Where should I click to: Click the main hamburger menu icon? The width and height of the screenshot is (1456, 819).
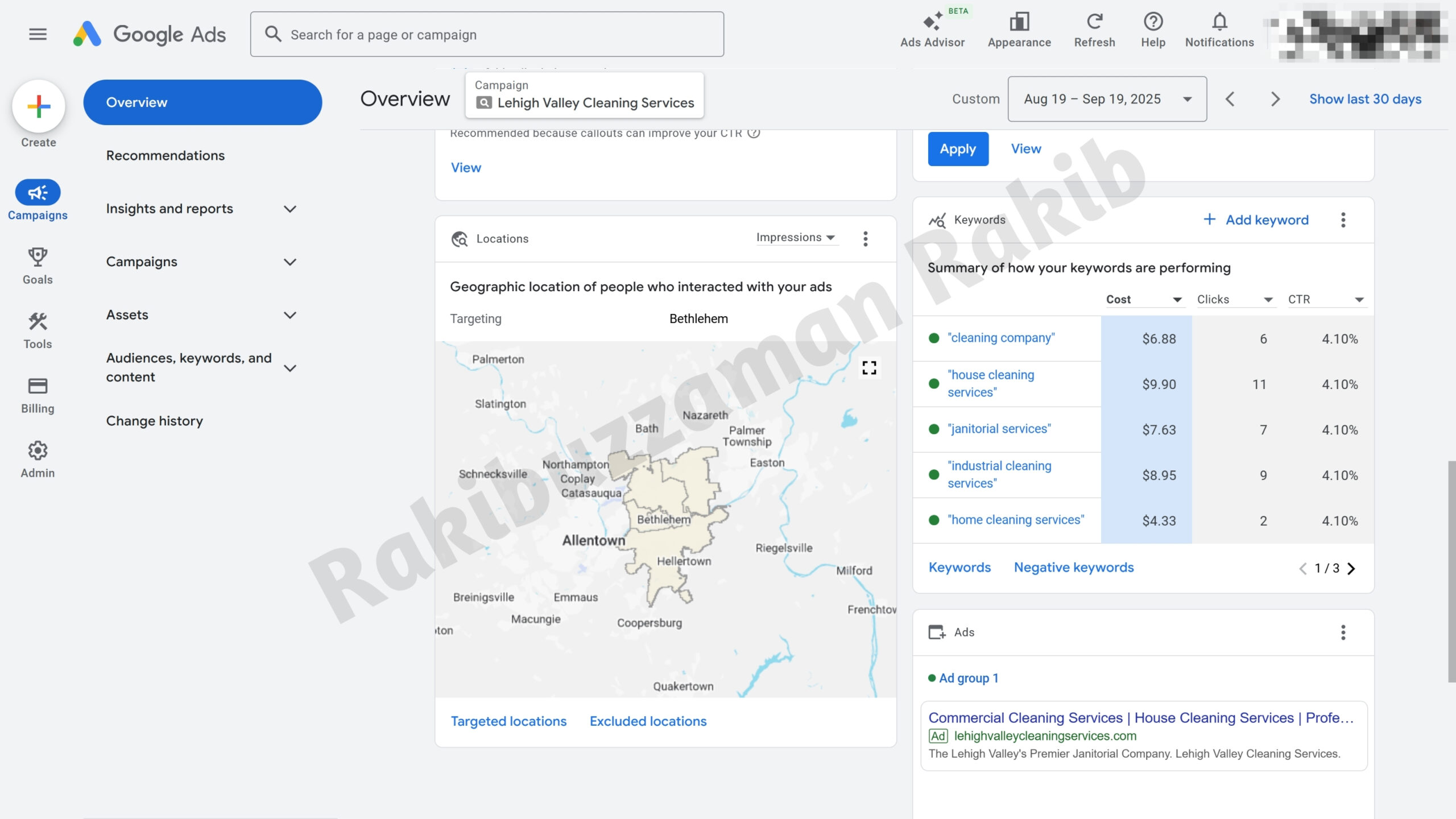(x=38, y=34)
